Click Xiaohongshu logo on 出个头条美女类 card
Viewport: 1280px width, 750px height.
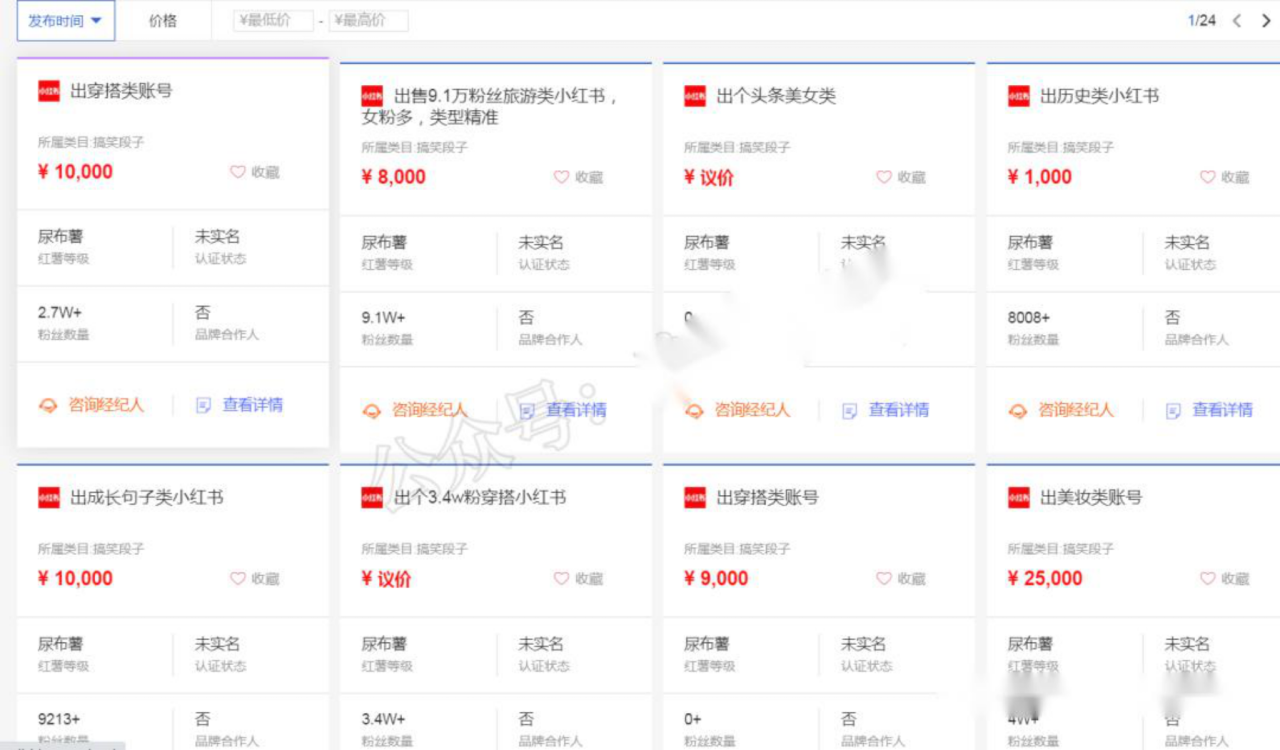695,96
